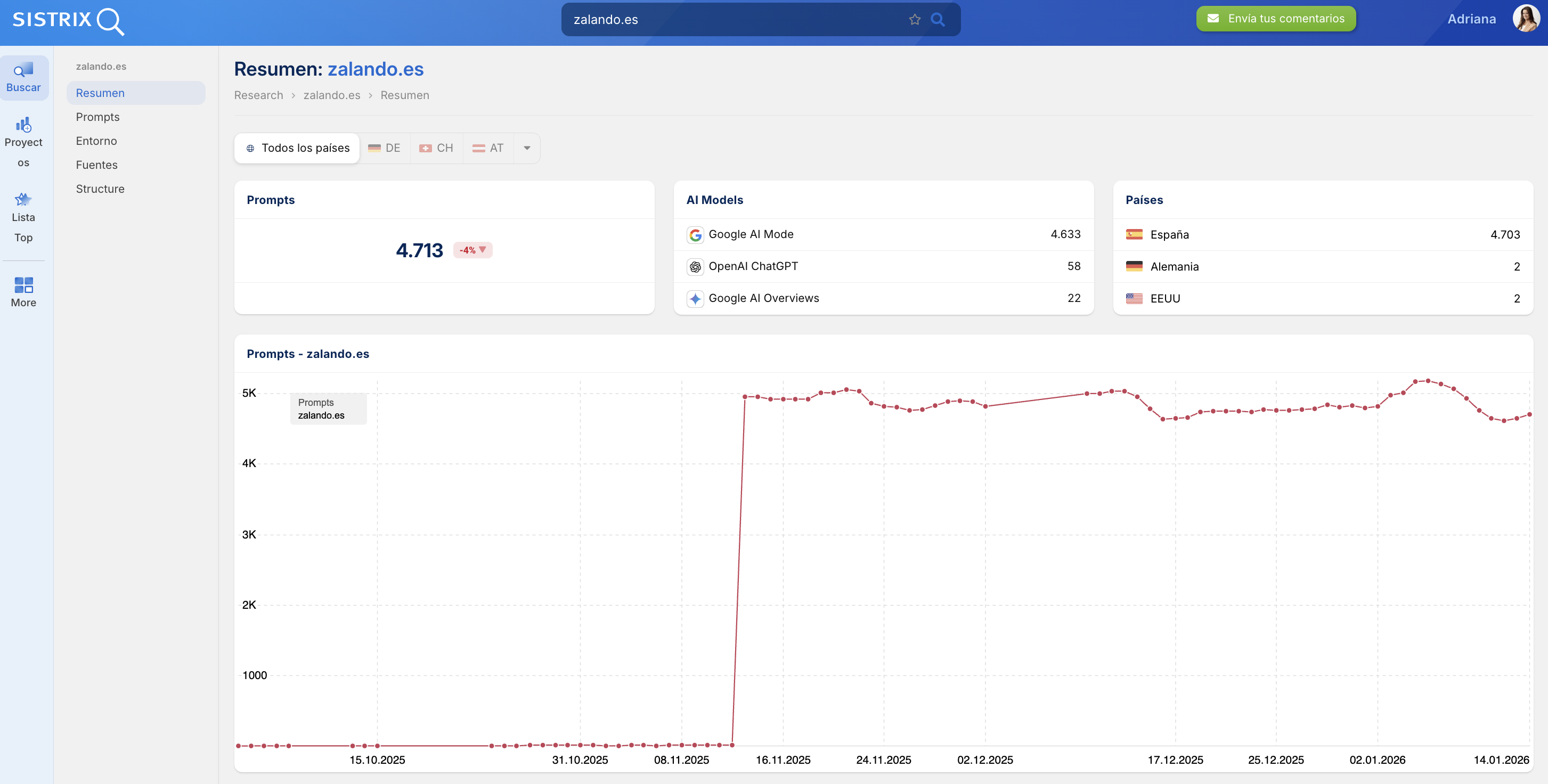Click the Prompts zalando.es chart legend

tap(328, 409)
